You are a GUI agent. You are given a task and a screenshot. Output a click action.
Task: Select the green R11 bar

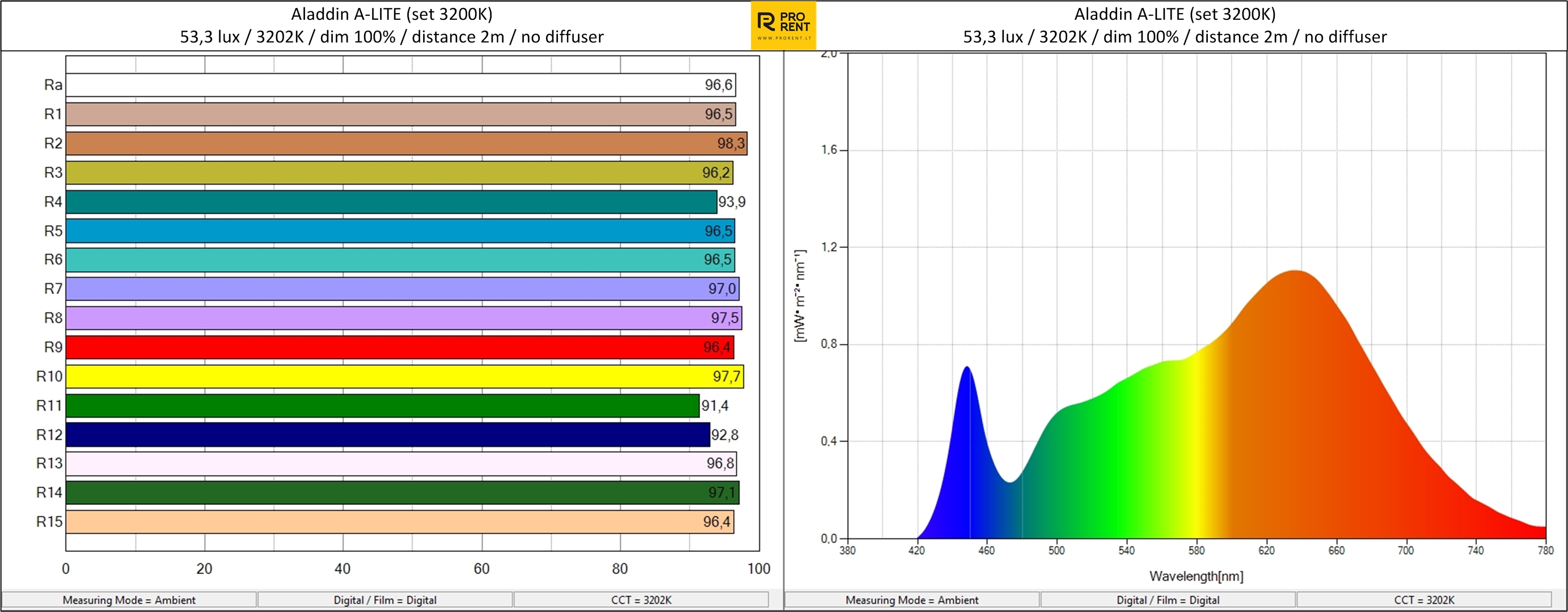coord(383,406)
